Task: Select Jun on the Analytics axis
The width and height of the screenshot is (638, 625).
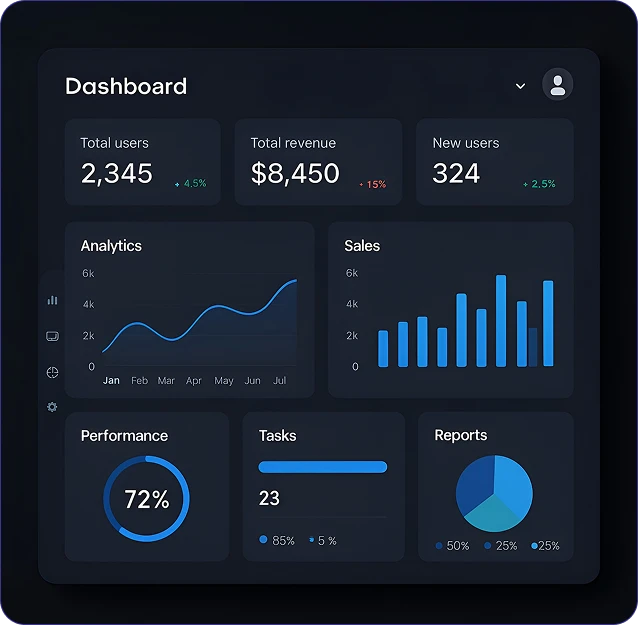Action: (x=252, y=380)
